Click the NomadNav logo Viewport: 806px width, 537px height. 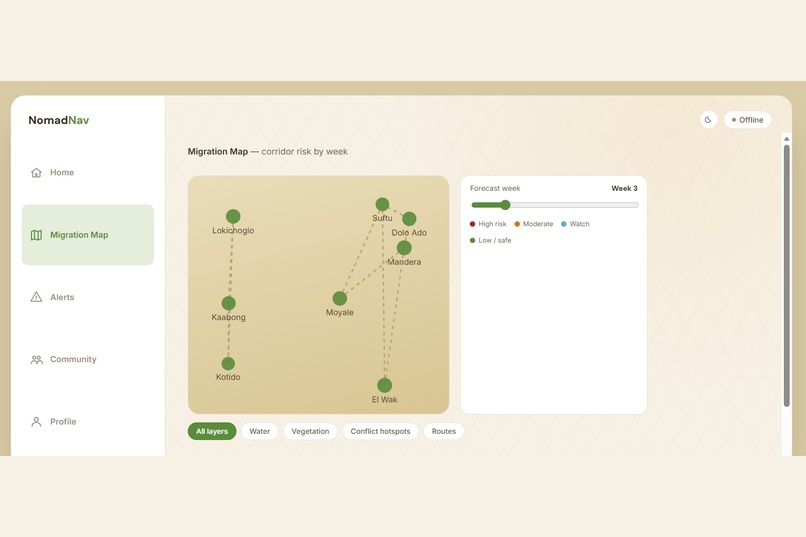point(59,120)
